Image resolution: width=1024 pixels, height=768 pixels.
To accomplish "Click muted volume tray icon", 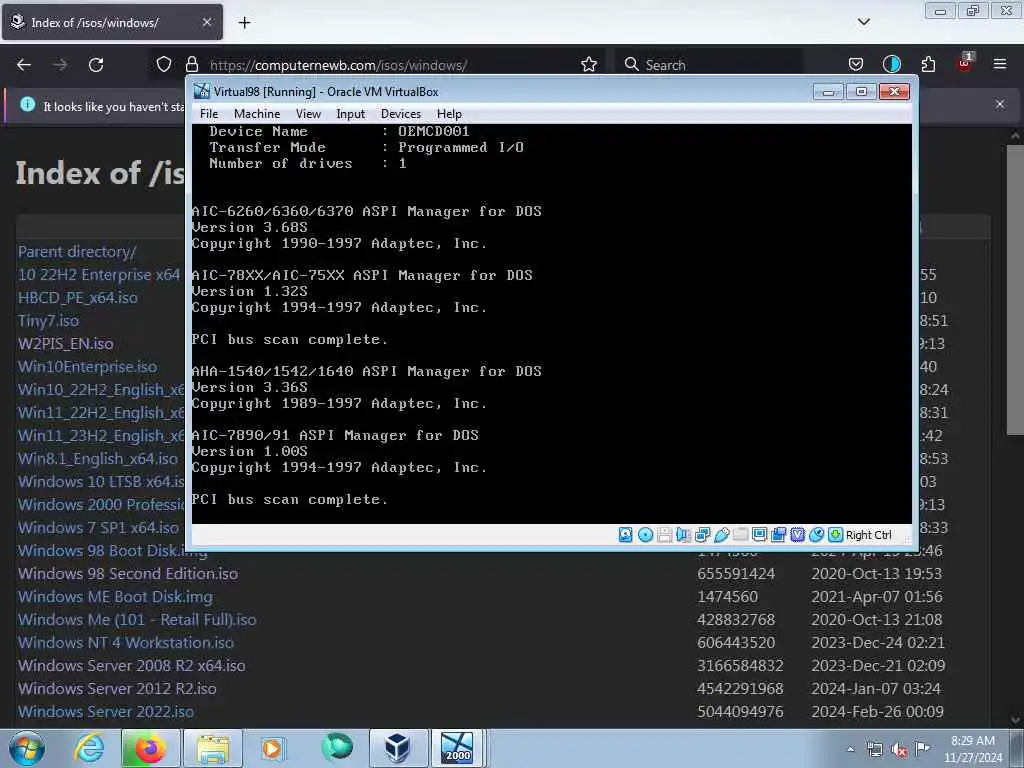I will [898, 750].
